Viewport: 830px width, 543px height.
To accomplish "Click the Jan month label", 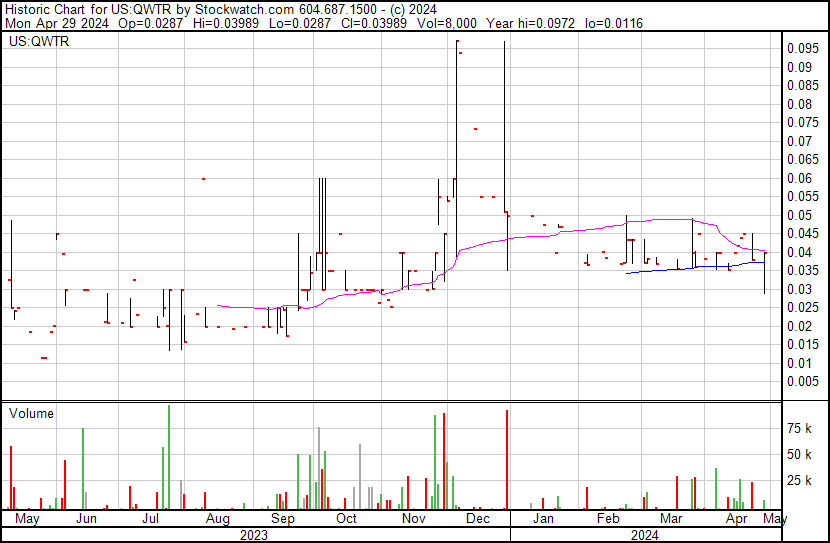I will click(543, 519).
